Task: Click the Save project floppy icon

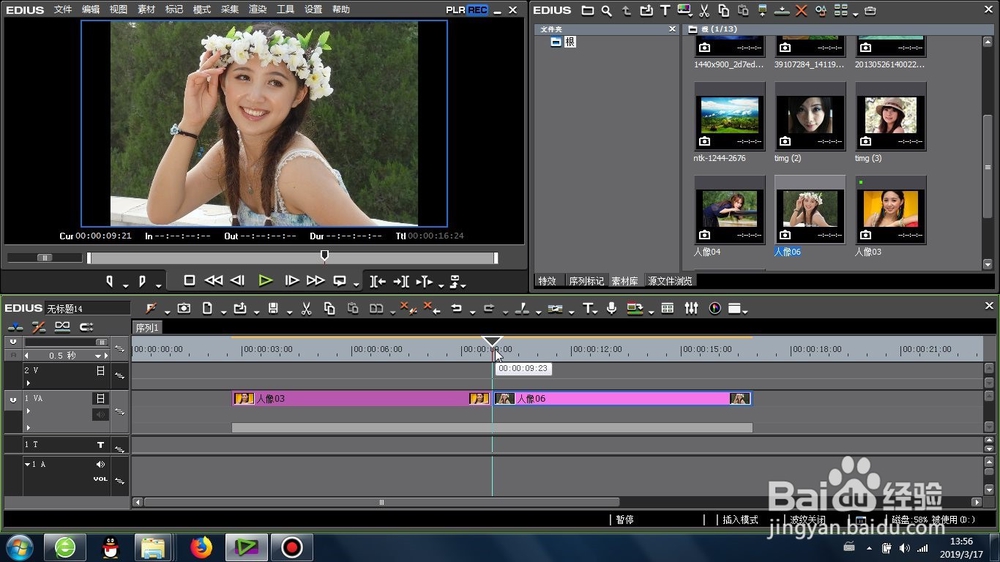Action: (x=273, y=309)
